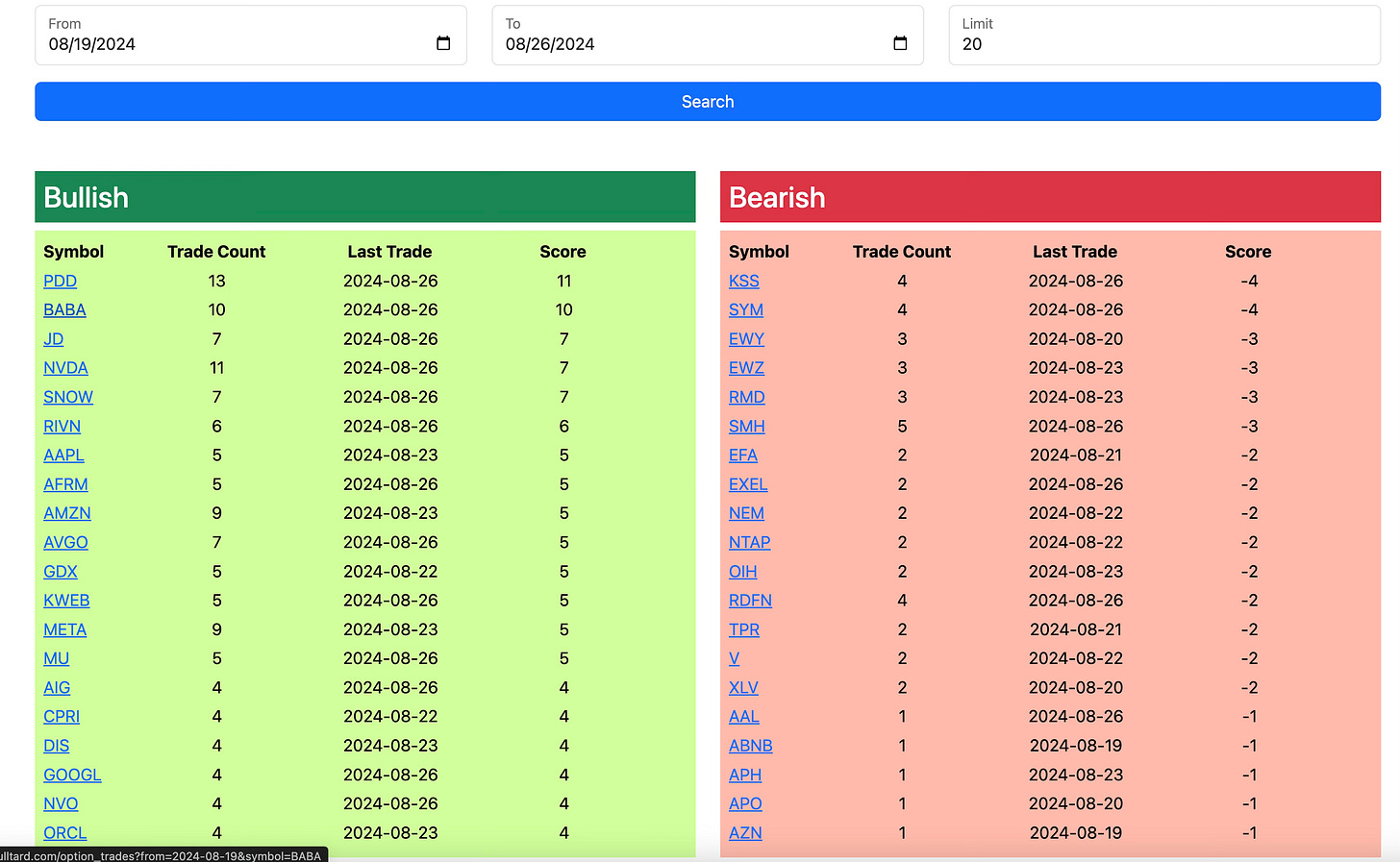Click the To date field showing 08/26/2024
This screenshot has width=1400, height=862.
pos(708,36)
